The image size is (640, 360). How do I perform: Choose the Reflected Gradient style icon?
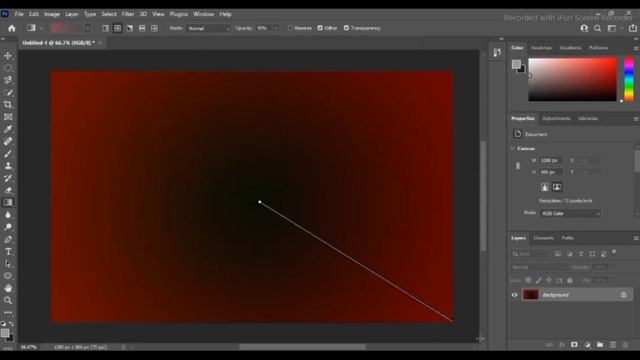click(142, 28)
